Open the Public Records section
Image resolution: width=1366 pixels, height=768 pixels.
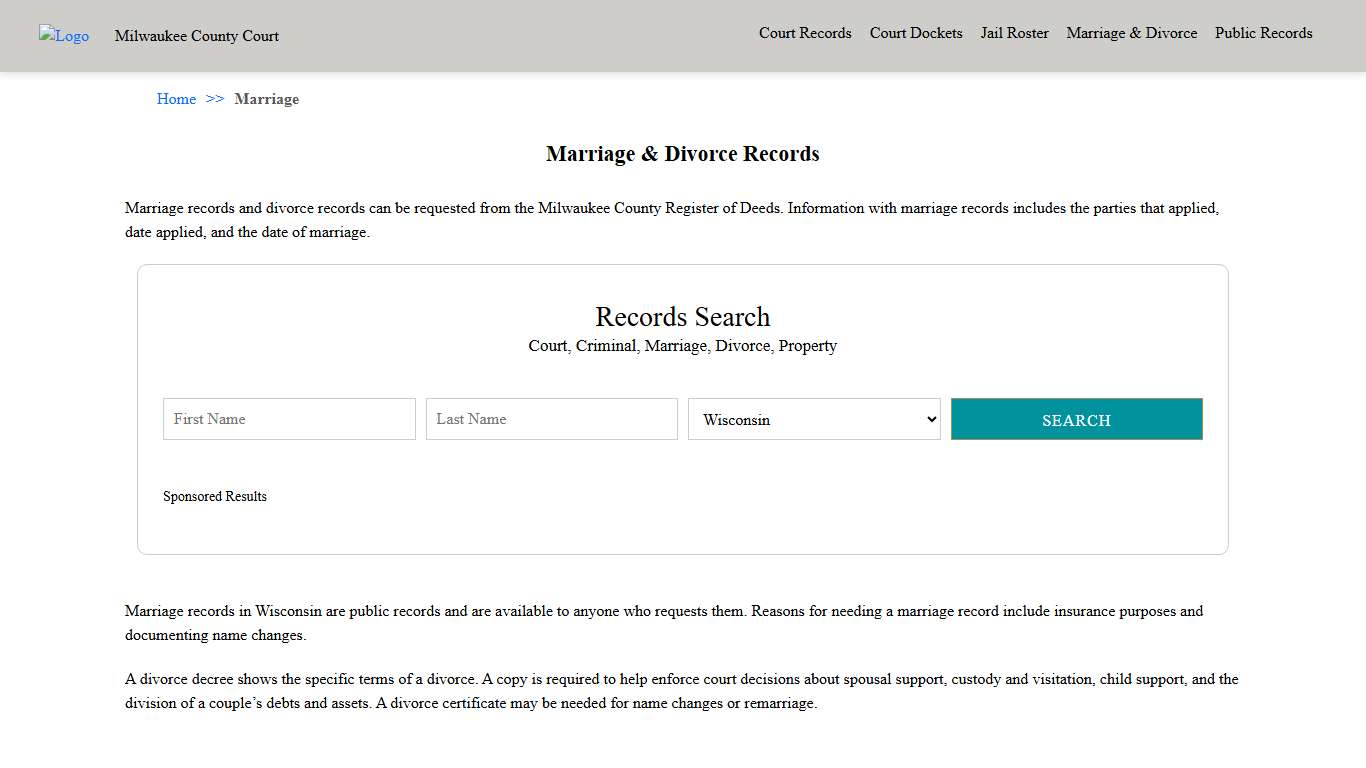1263,33
